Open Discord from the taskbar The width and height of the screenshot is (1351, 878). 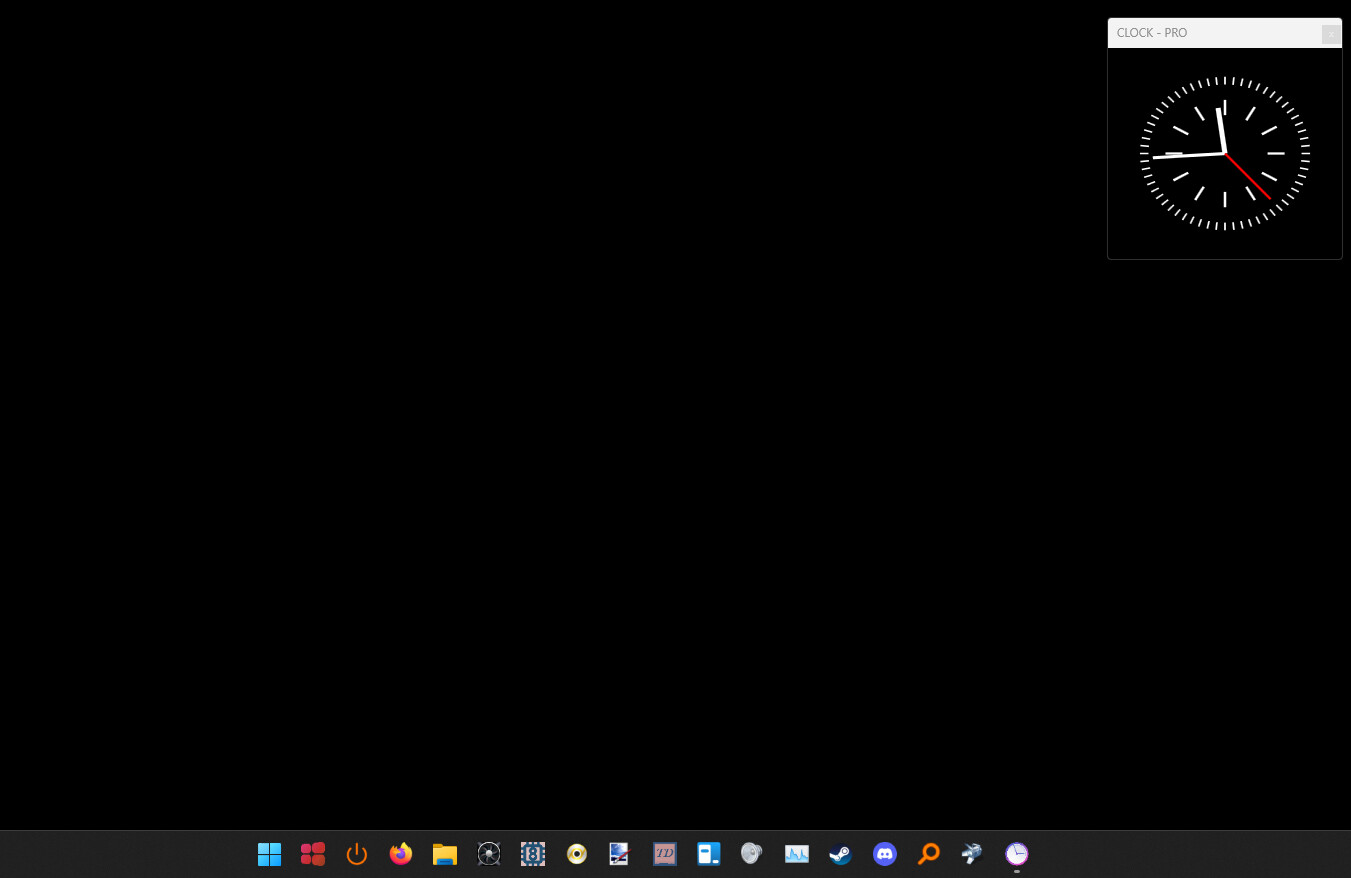pos(885,854)
